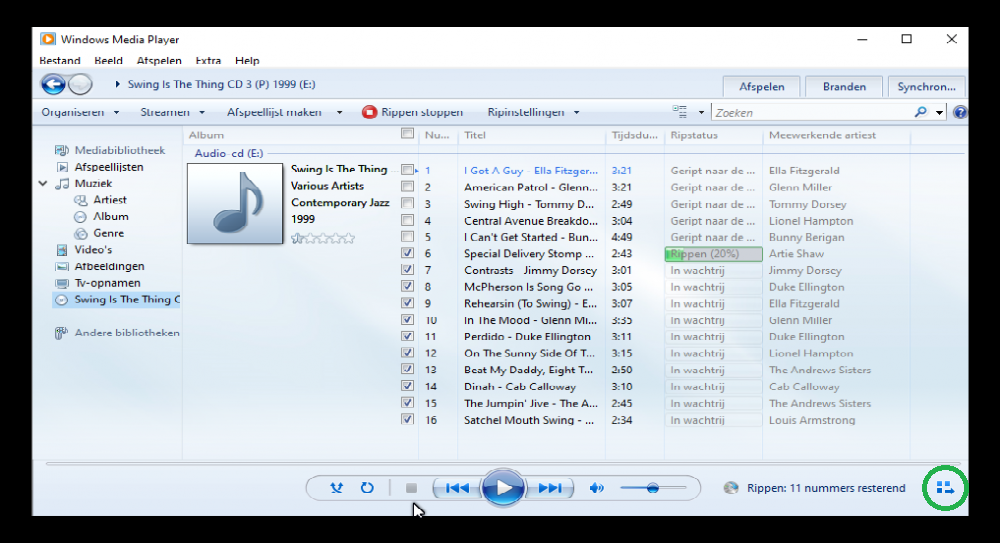Image resolution: width=1000 pixels, height=543 pixels.
Task: Click the blue Back navigation arrow
Action: pos(54,84)
